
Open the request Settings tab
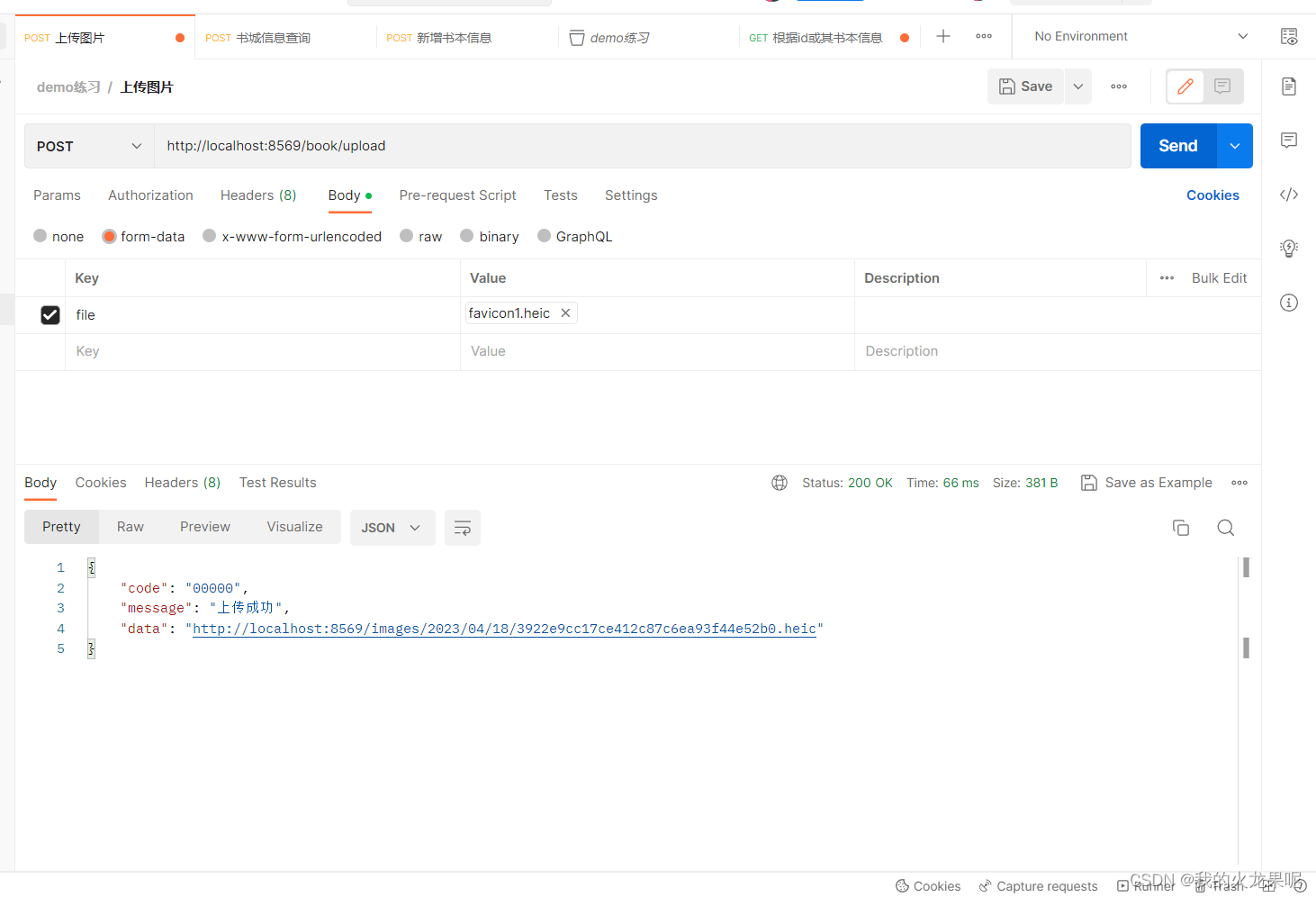(631, 195)
